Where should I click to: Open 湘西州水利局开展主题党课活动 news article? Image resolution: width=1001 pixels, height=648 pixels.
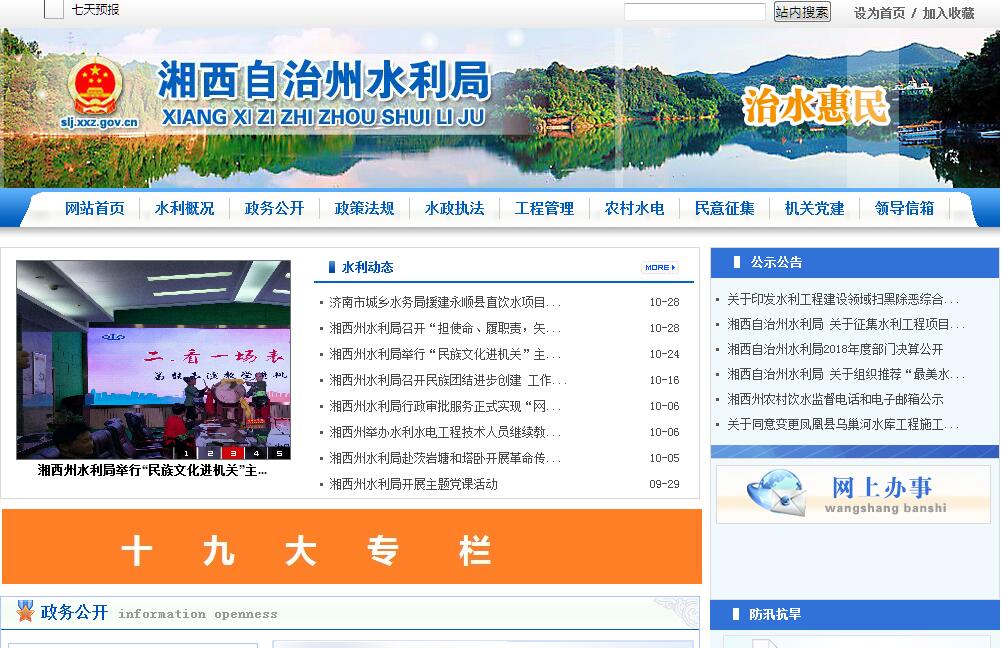pos(413,484)
